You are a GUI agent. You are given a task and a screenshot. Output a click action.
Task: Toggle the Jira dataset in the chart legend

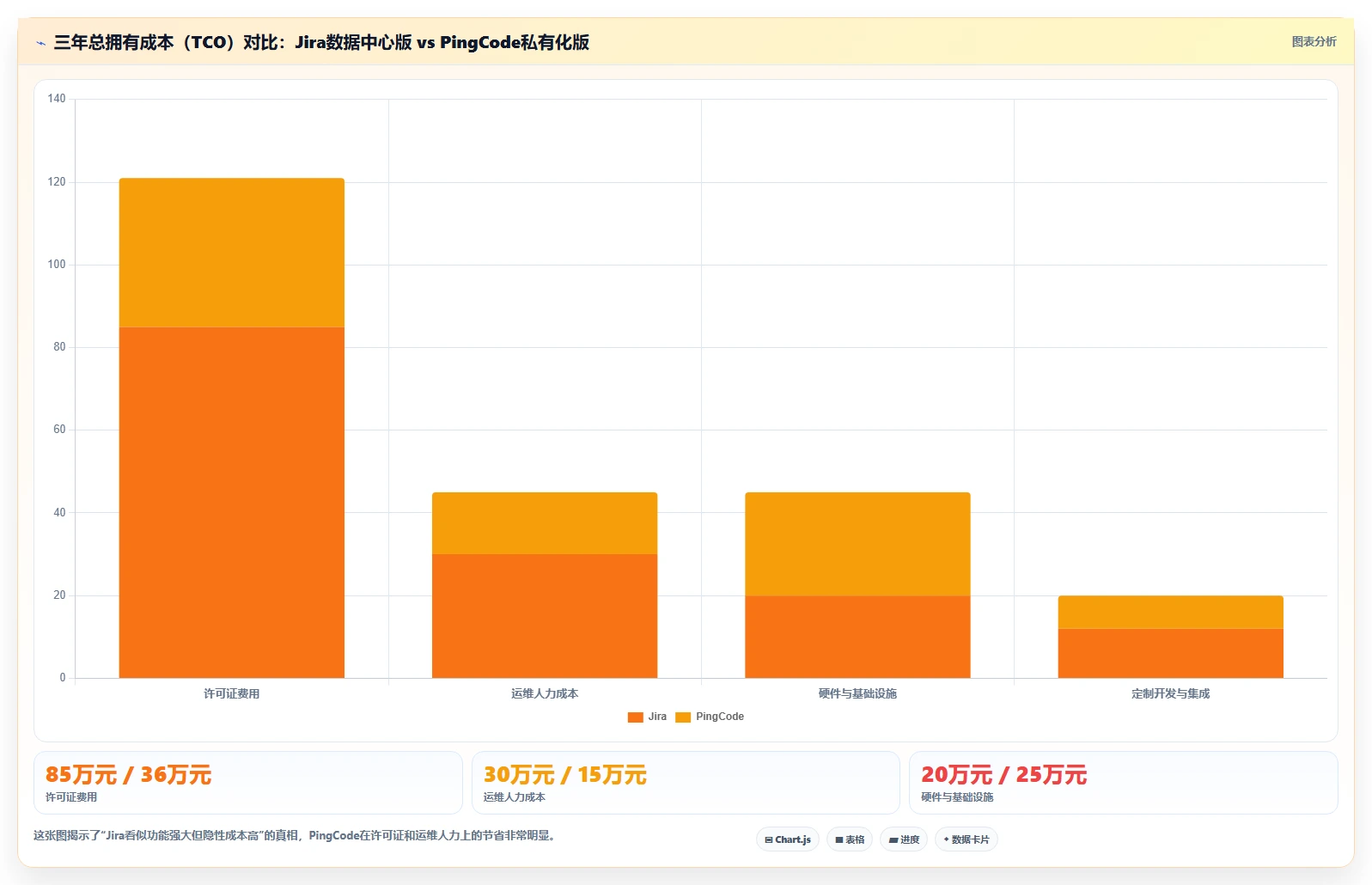click(647, 717)
